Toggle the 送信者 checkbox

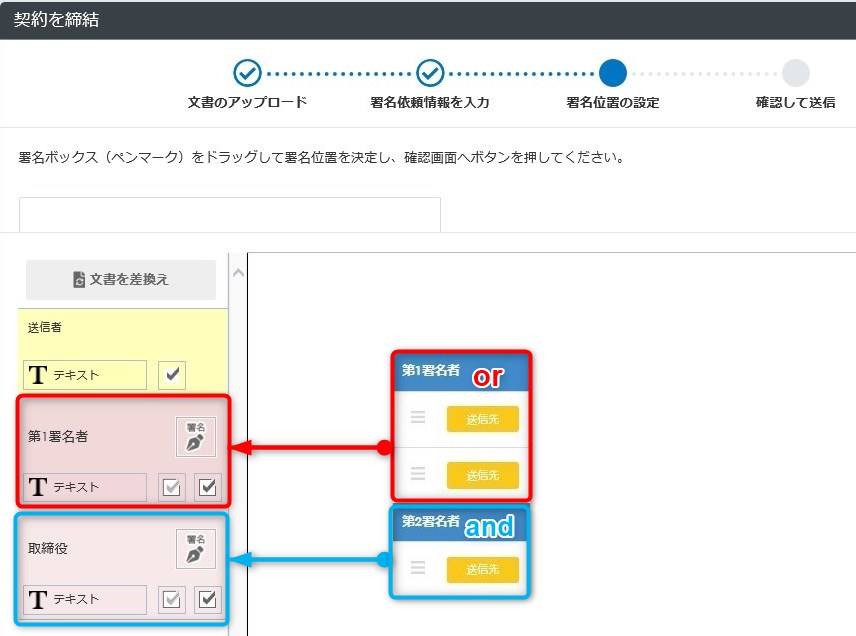(172, 375)
